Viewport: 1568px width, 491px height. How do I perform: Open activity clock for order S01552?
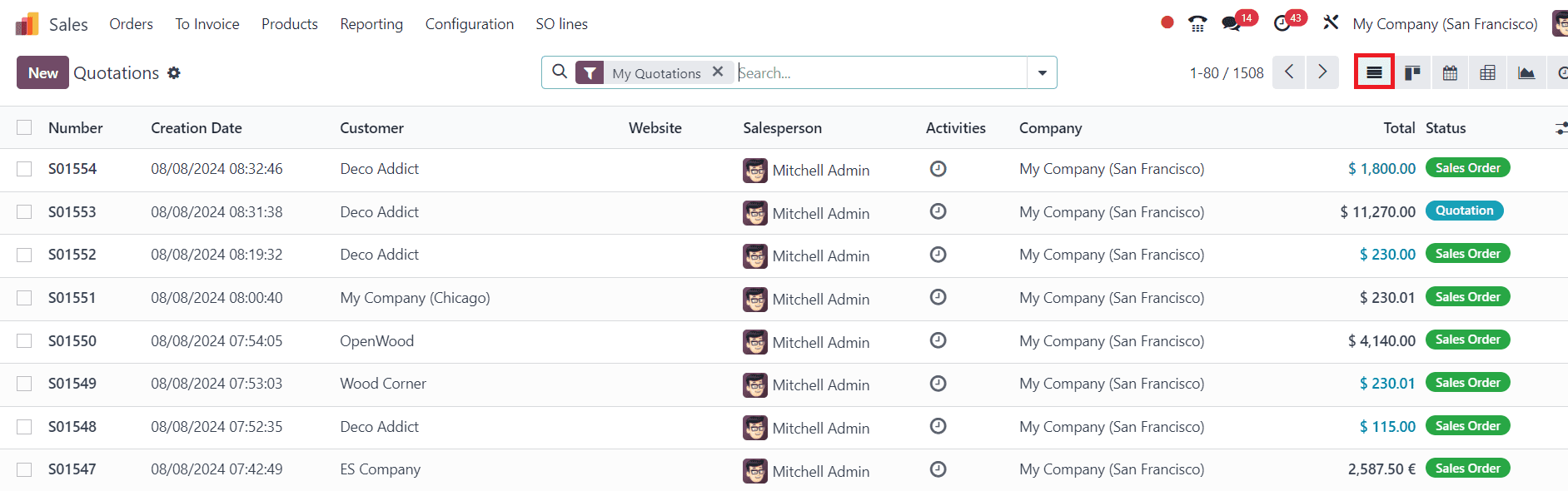pyautogui.click(x=938, y=255)
